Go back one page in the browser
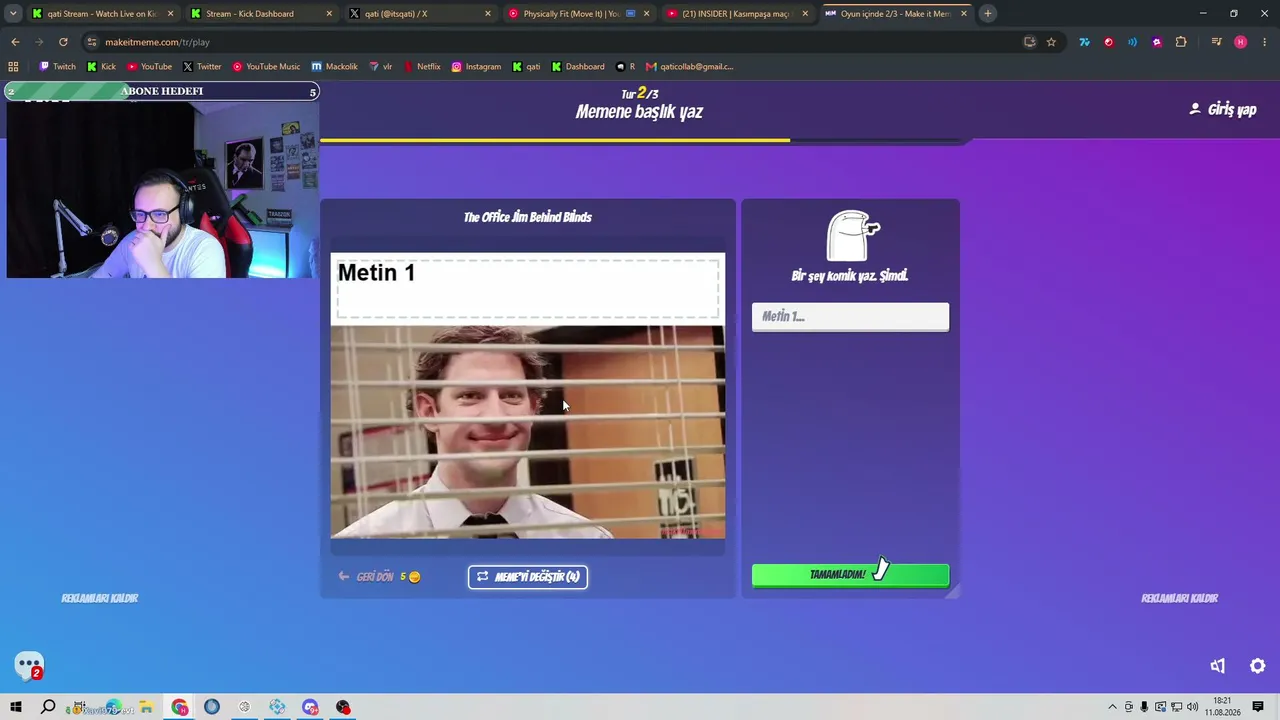The width and height of the screenshot is (1280, 720). click(x=15, y=42)
